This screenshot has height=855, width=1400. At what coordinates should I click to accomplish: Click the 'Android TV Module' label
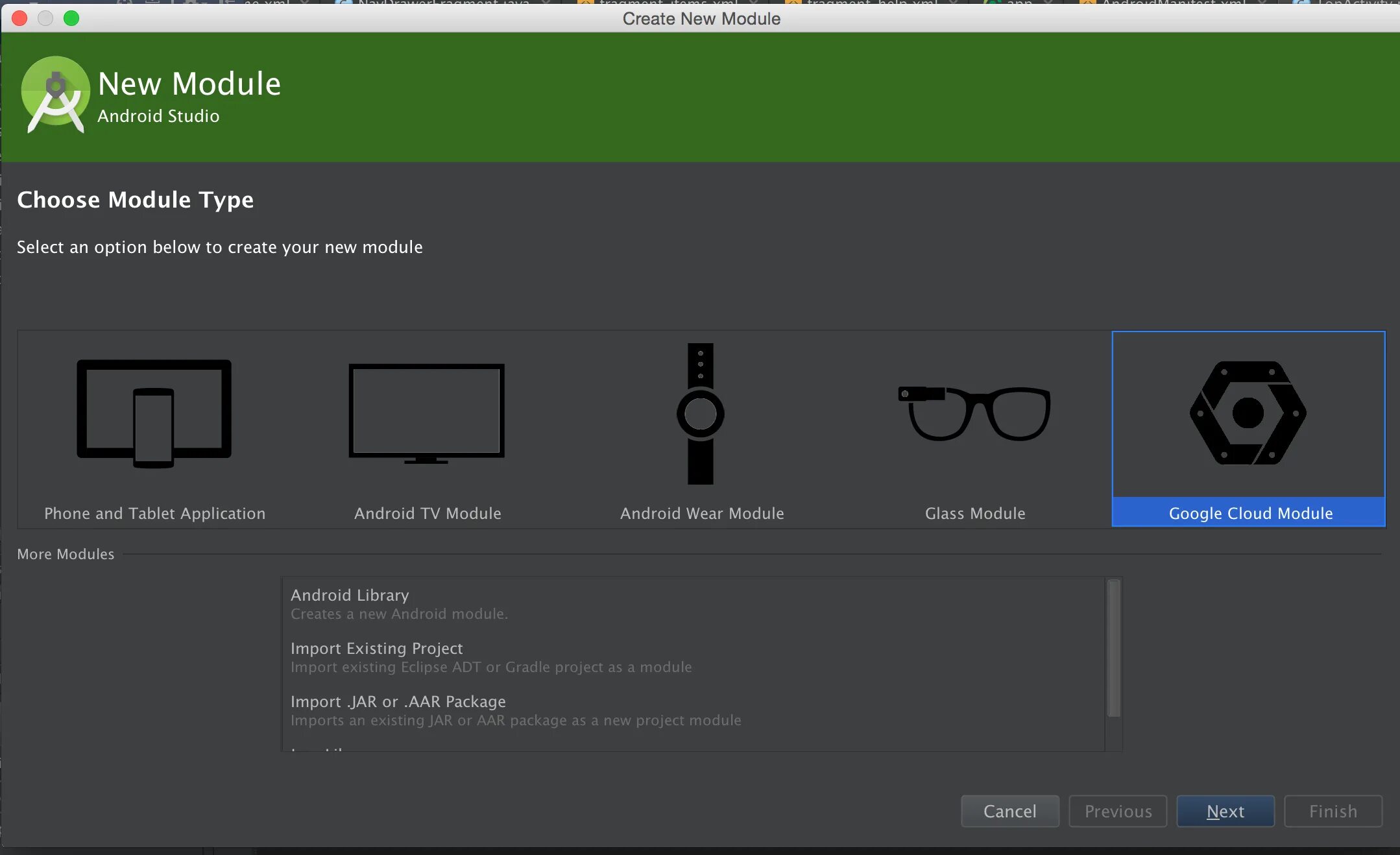[428, 513]
